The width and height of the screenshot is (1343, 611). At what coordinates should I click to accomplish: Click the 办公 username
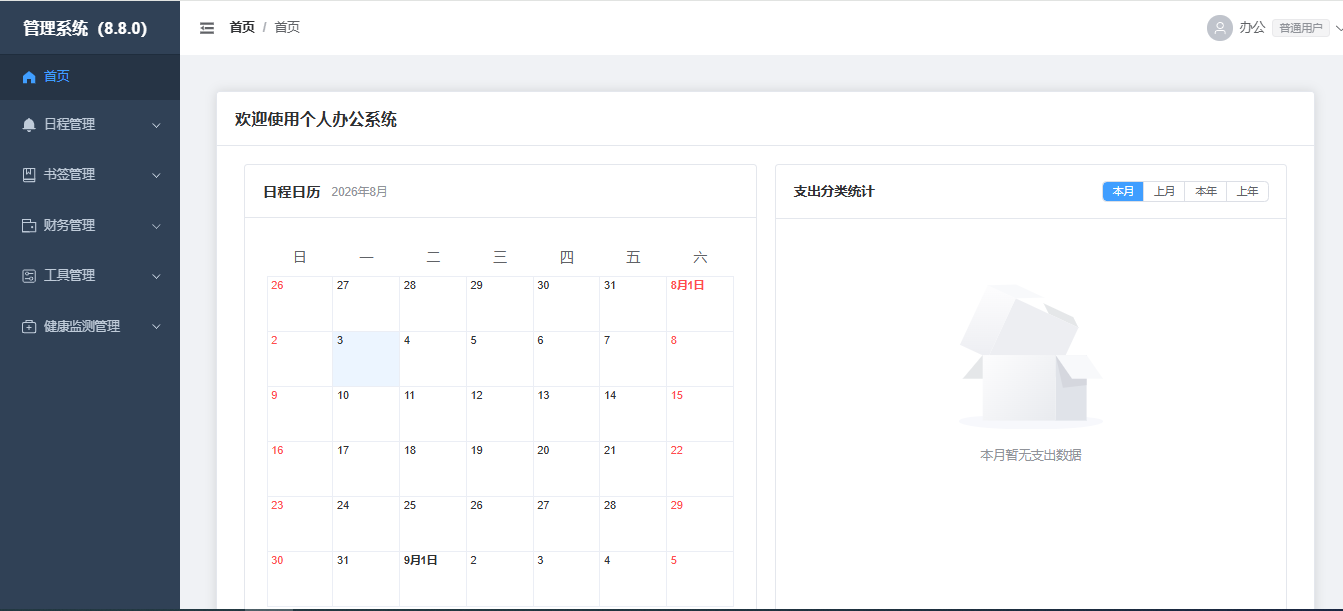(1252, 28)
